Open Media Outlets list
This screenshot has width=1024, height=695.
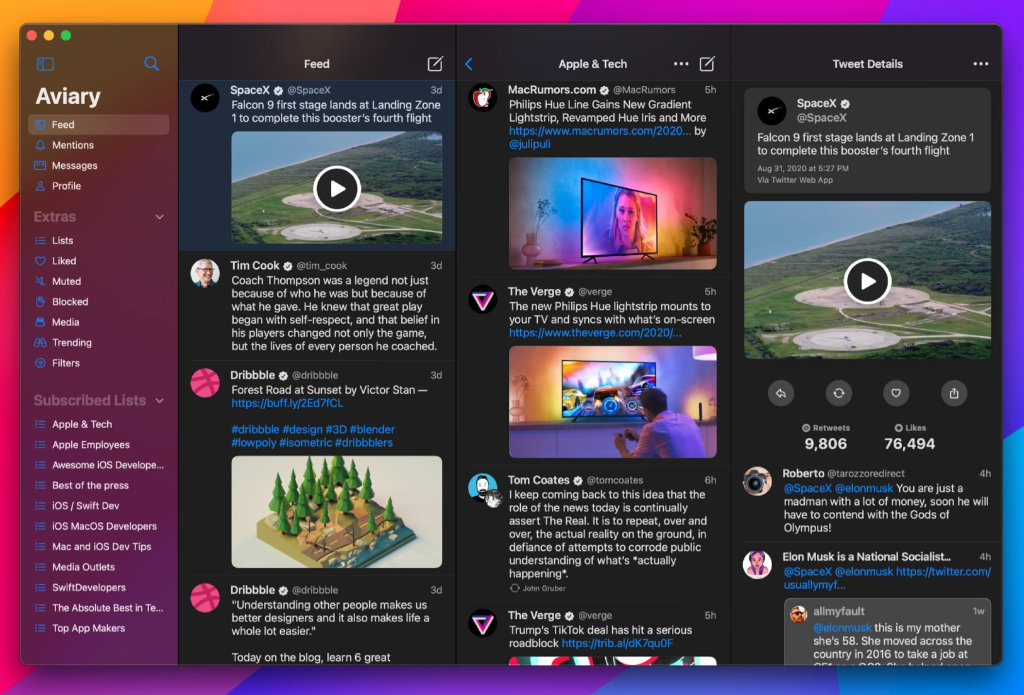tap(99, 567)
